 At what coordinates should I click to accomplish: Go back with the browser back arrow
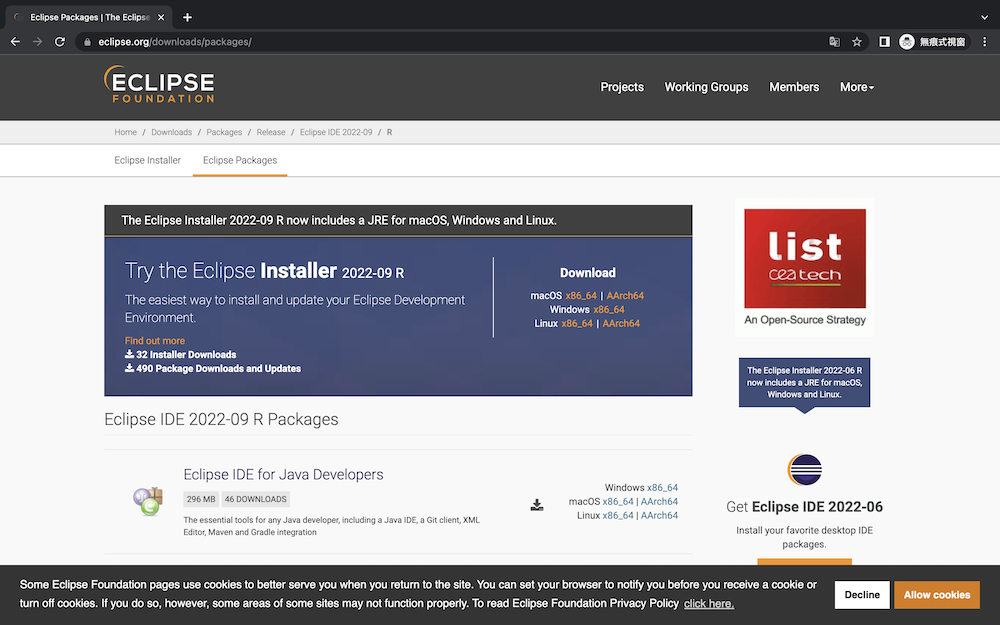[x=15, y=41]
